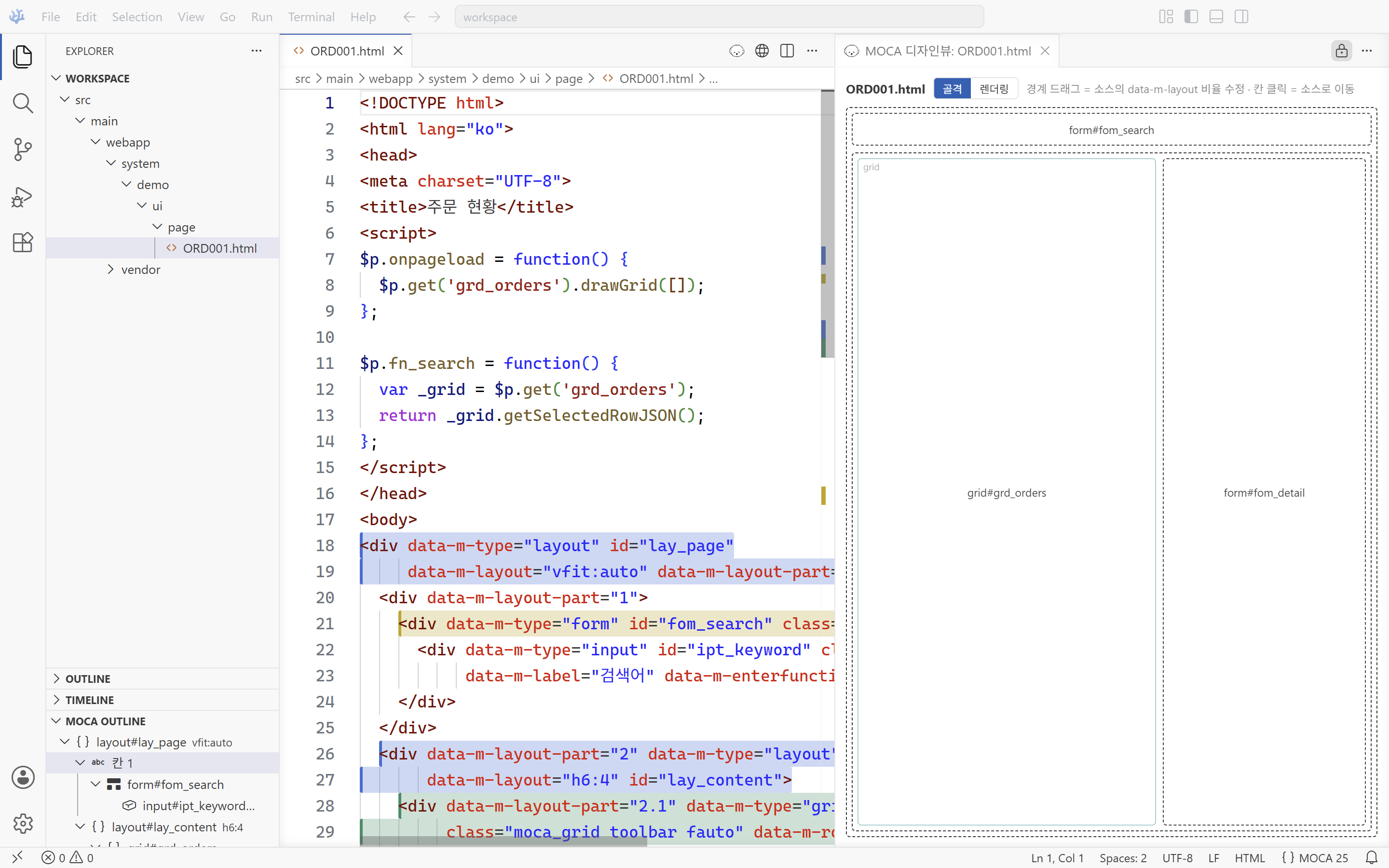The image size is (1389, 868).
Task: Open the Search view in activity bar
Action: 22,103
